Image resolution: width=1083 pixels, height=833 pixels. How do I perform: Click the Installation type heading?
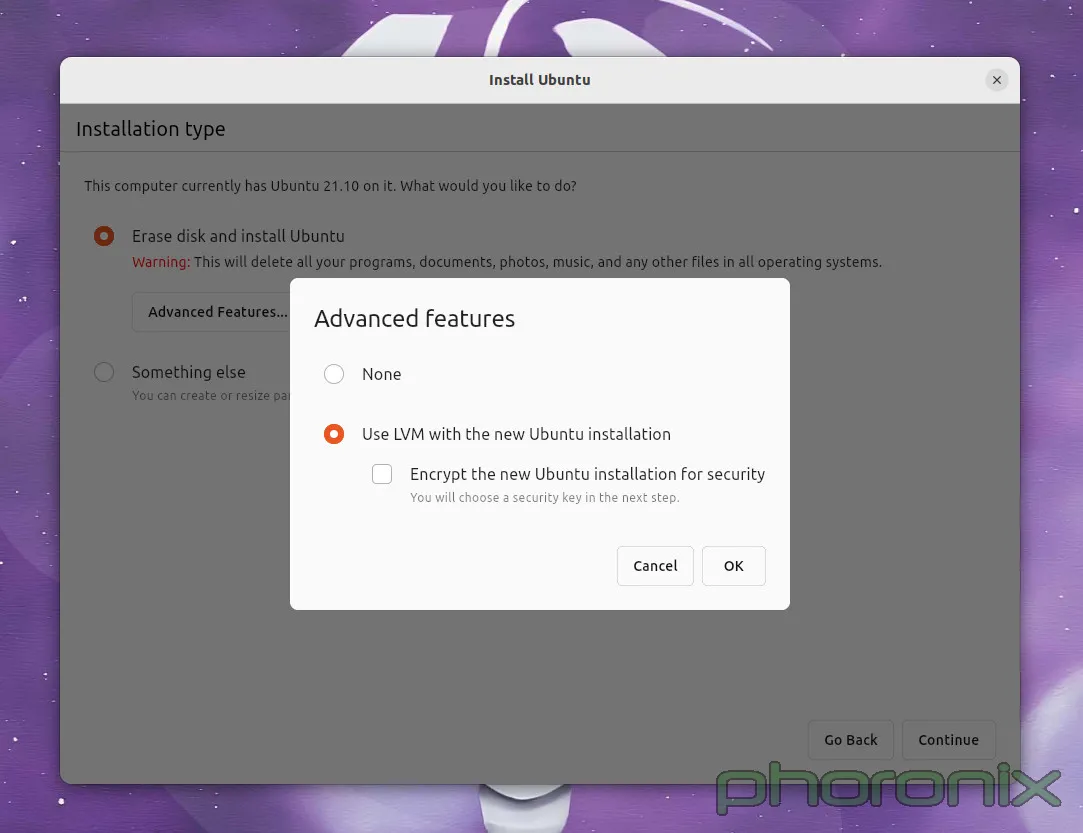coord(151,129)
